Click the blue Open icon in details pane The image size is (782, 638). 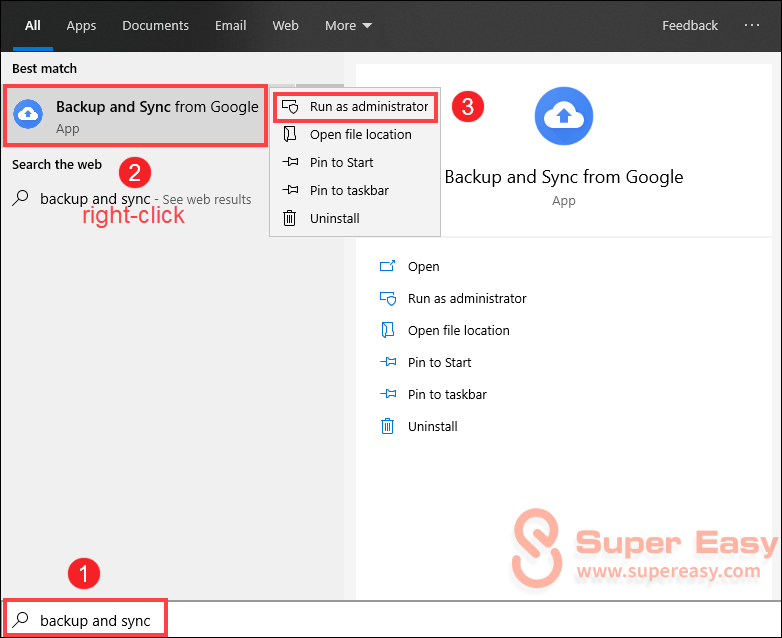click(x=388, y=266)
